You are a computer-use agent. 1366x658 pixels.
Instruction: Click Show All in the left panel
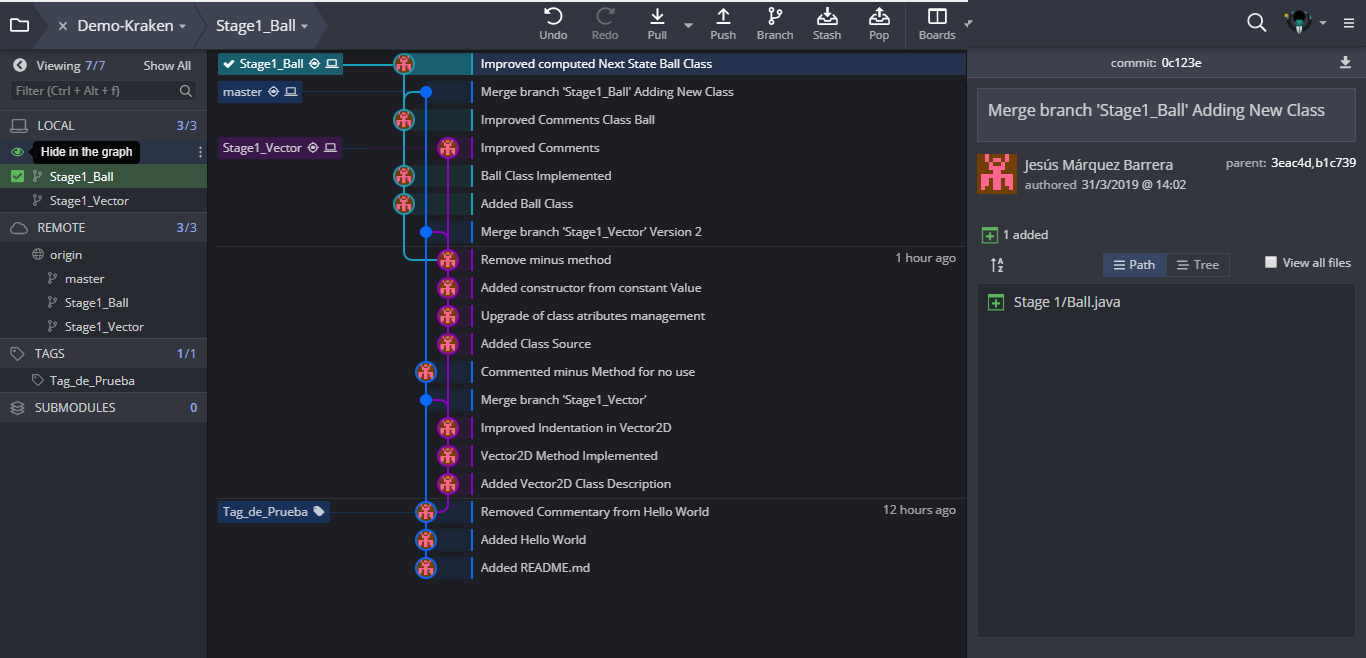[x=166, y=66]
